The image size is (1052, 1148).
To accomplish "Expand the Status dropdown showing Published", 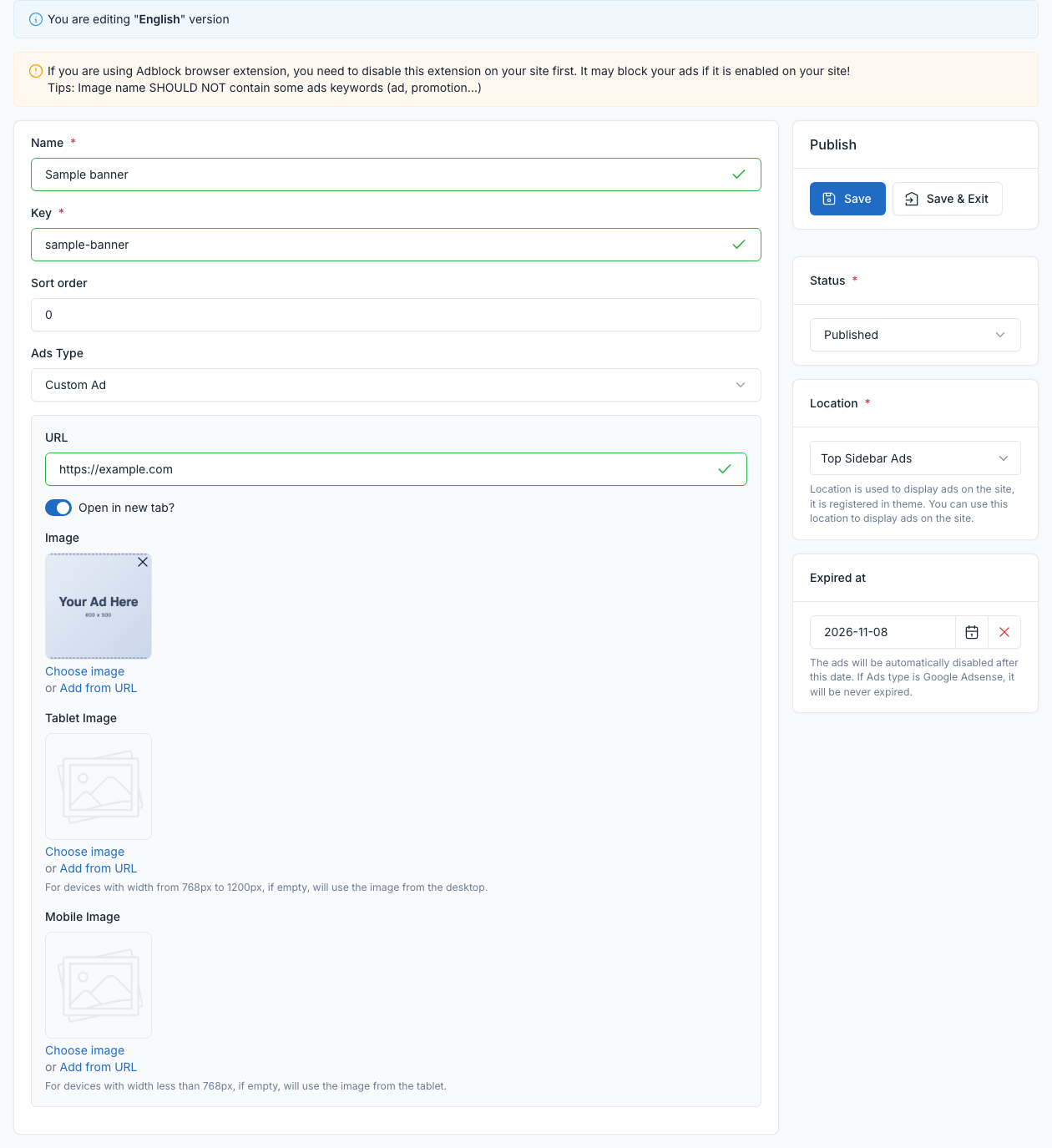I will [x=915, y=335].
